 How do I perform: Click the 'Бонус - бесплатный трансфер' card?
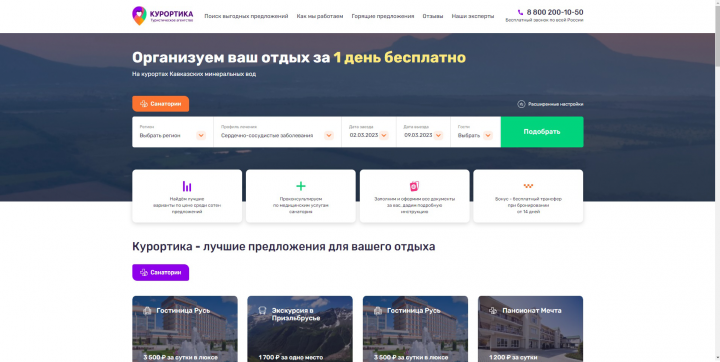528,196
